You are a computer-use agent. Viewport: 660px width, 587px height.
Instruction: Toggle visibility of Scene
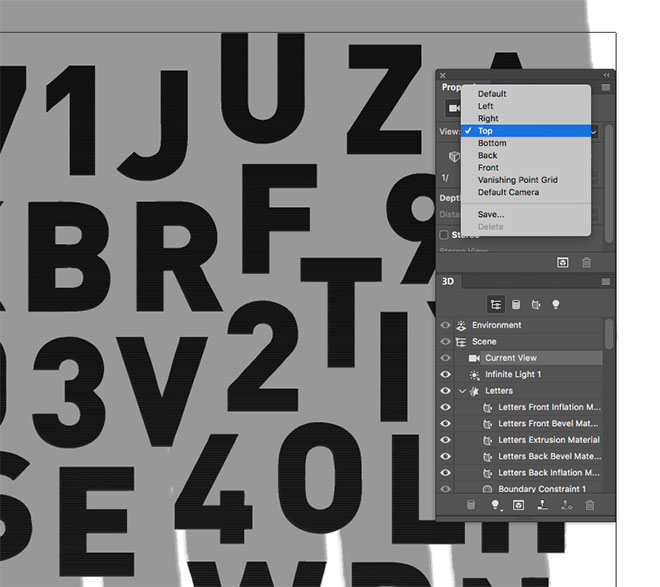click(x=445, y=341)
